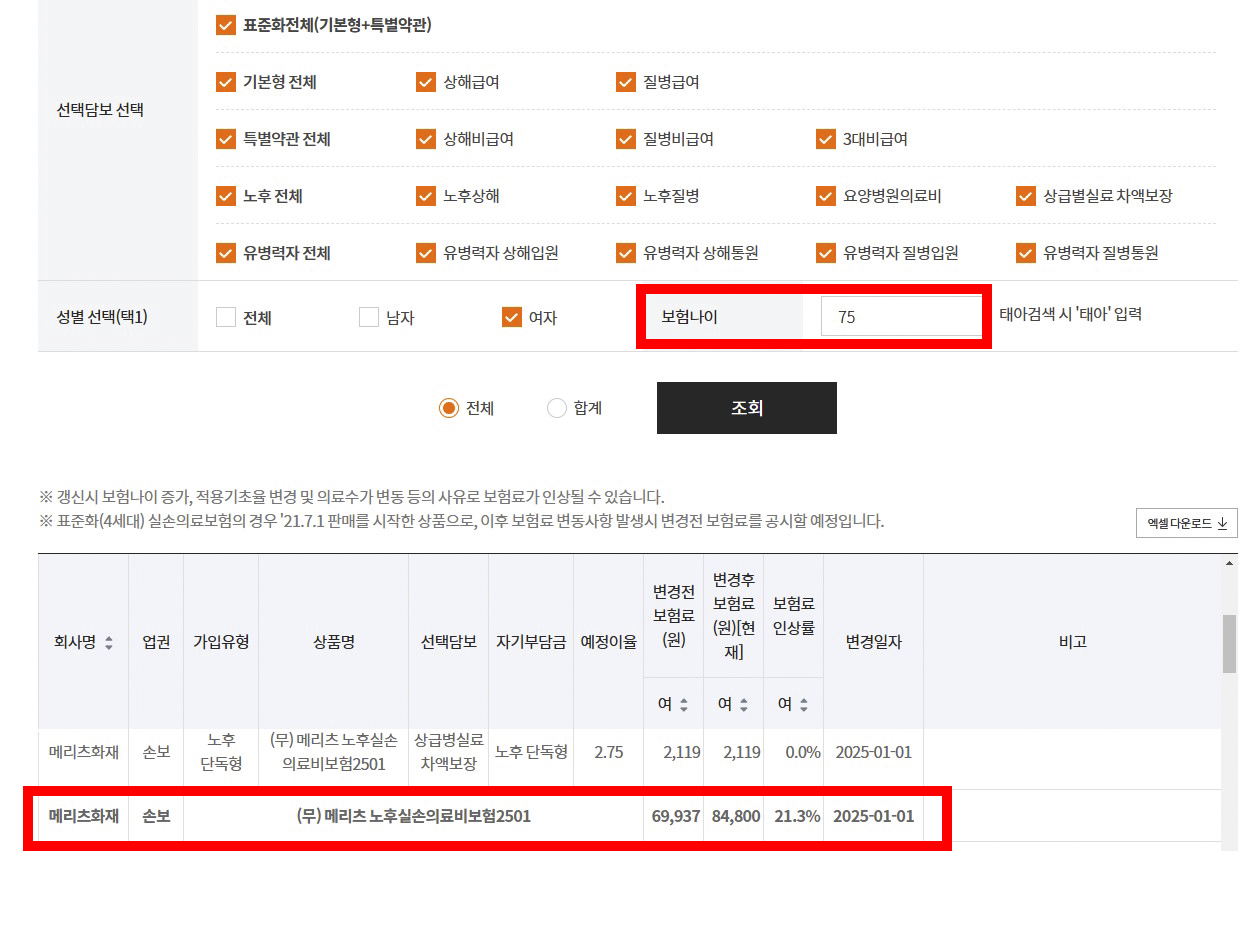Toggle 기본형 전체 checkbox
Screen dimensions: 1248x945
226,82
